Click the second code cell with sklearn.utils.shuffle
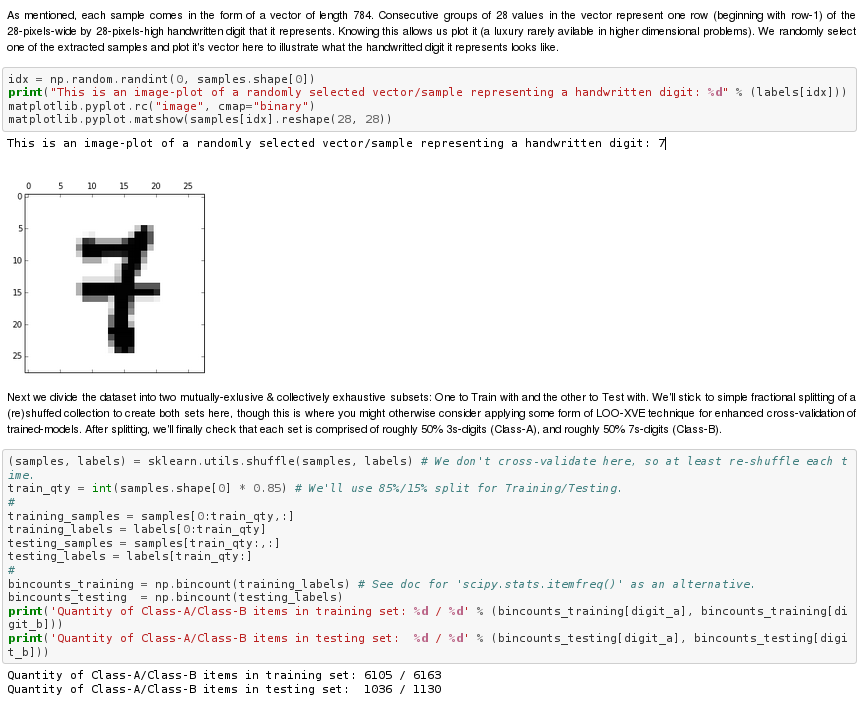859x711 pixels. (x=430, y=557)
